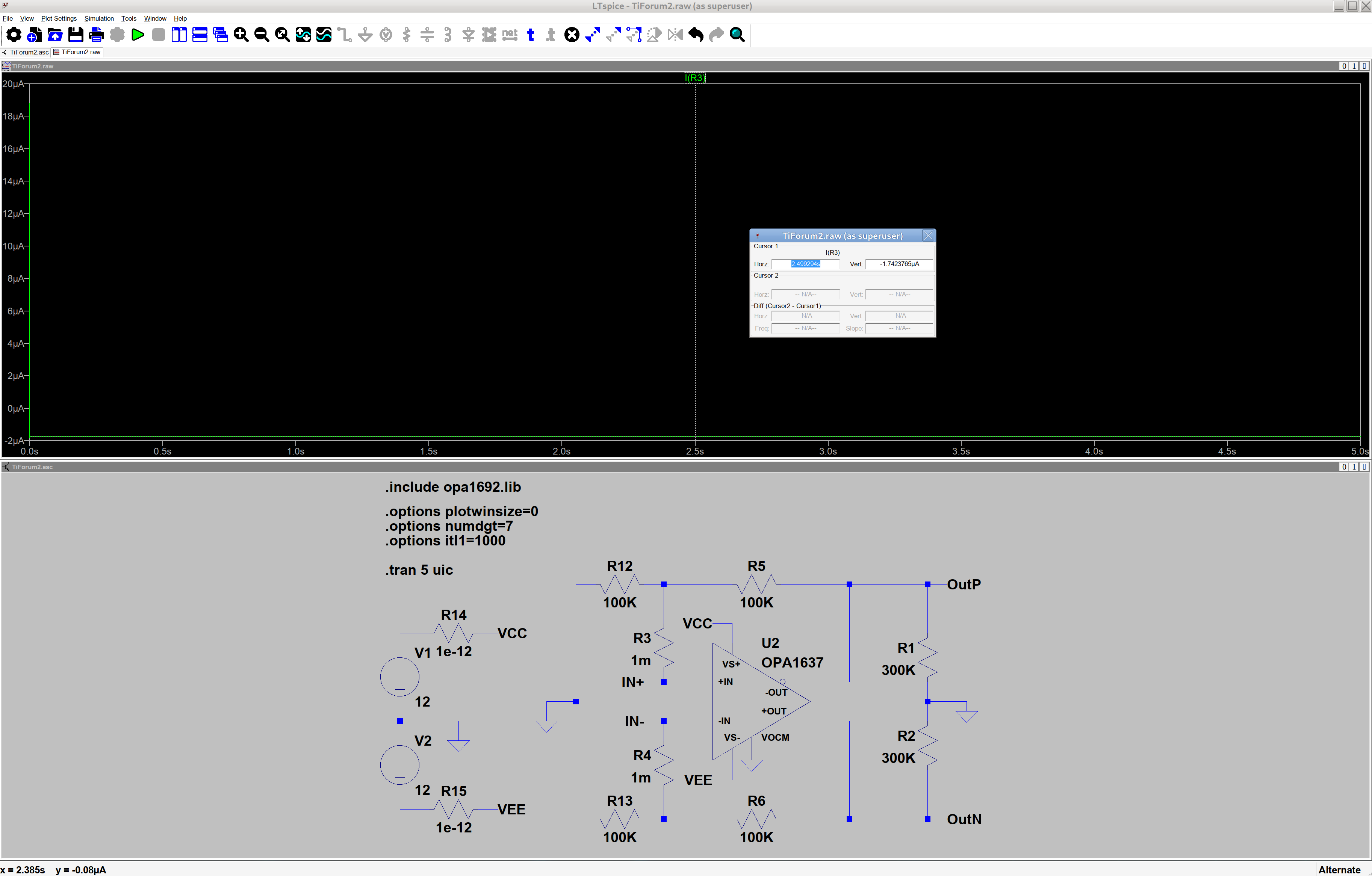The image size is (1372, 876).
Task: Click the .options plotwinsize=0 line
Action: [461, 512]
